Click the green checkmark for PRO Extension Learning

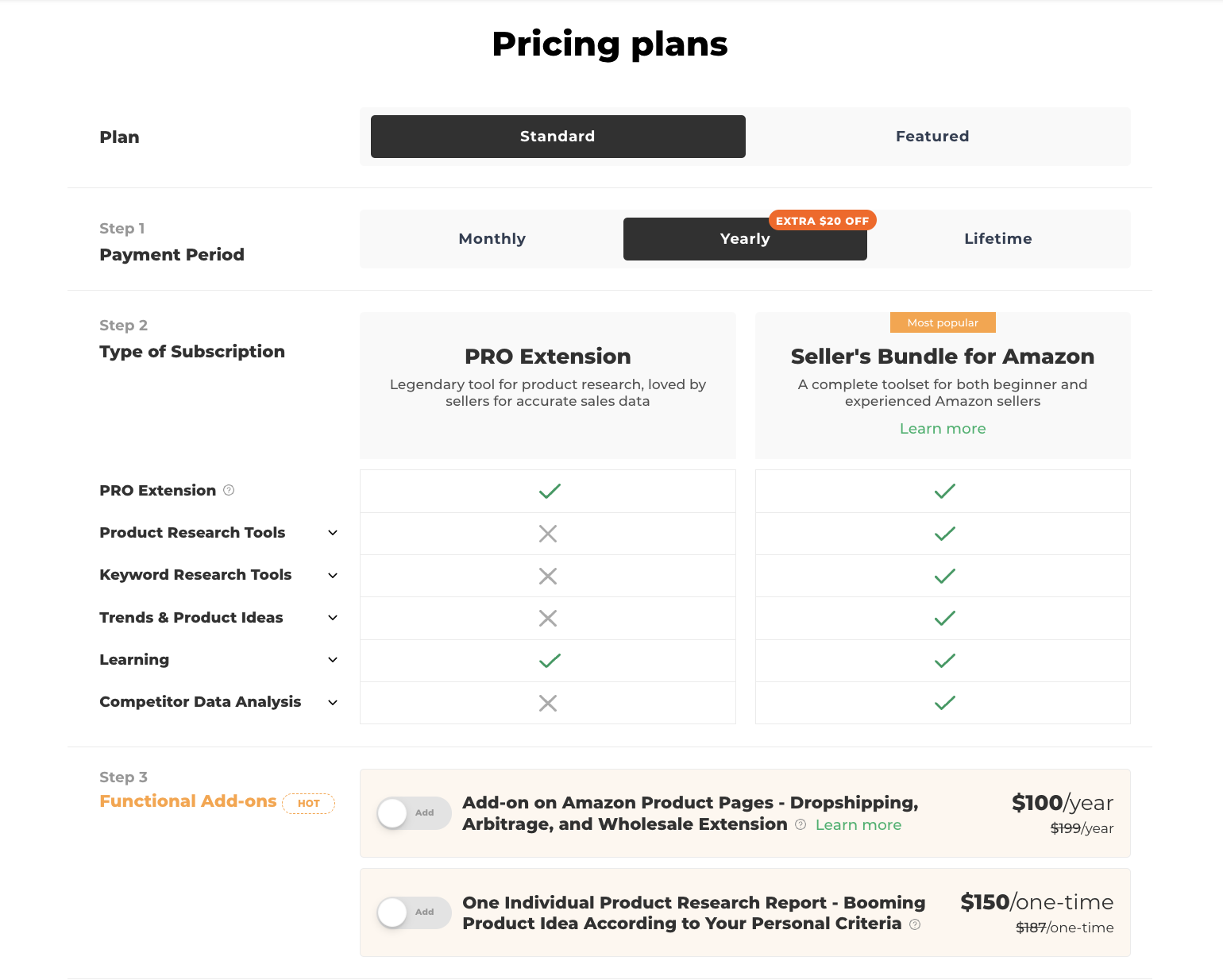550,661
